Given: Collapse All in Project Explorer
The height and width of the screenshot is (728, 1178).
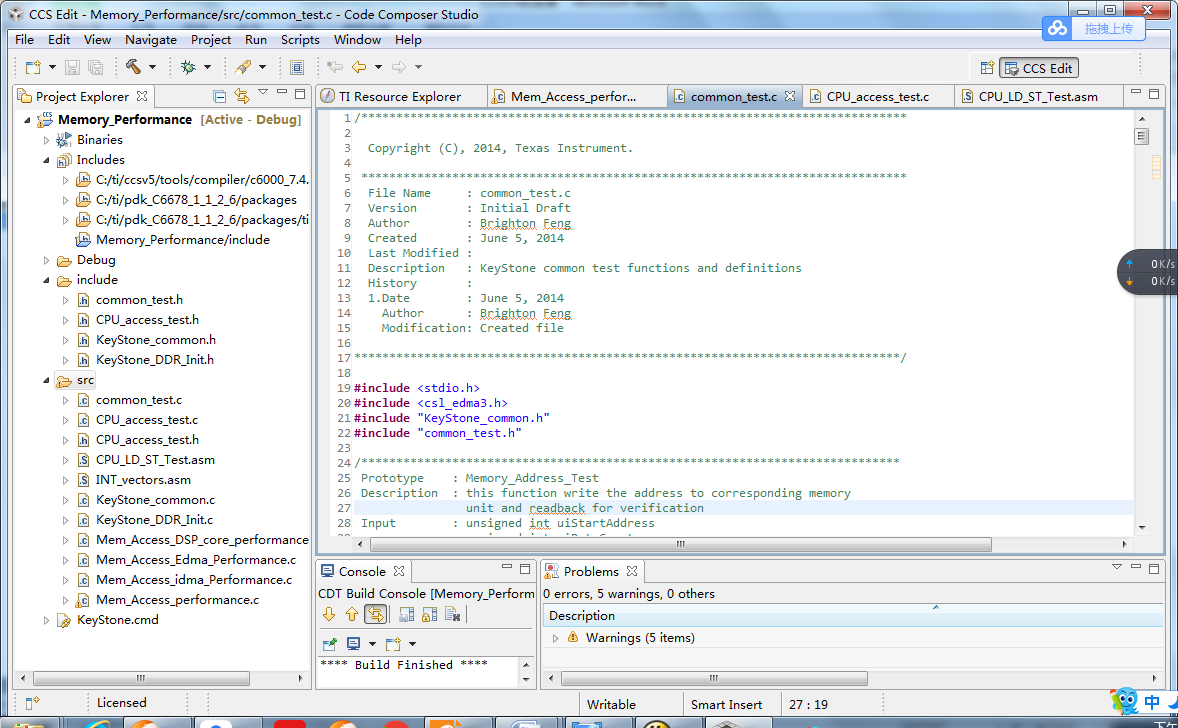Looking at the screenshot, I should coord(219,96).
